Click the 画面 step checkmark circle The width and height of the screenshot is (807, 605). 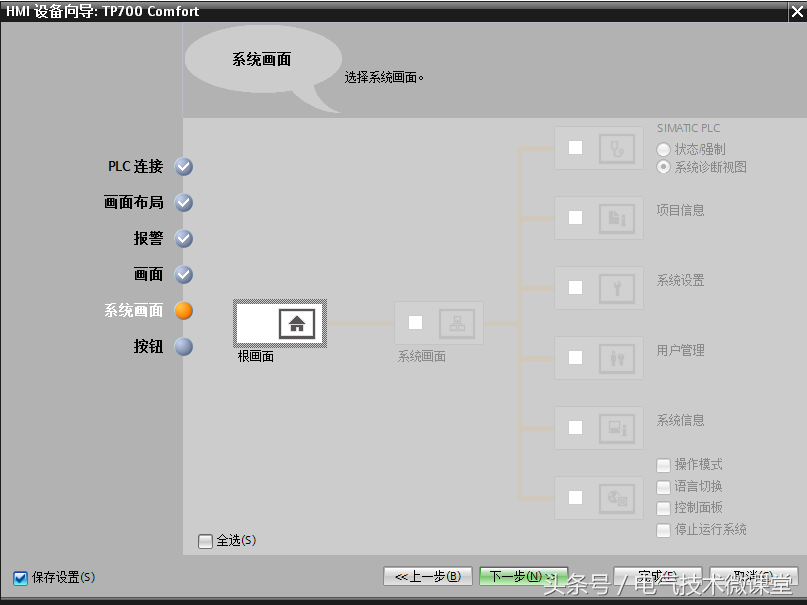click(x=184, y=275)
